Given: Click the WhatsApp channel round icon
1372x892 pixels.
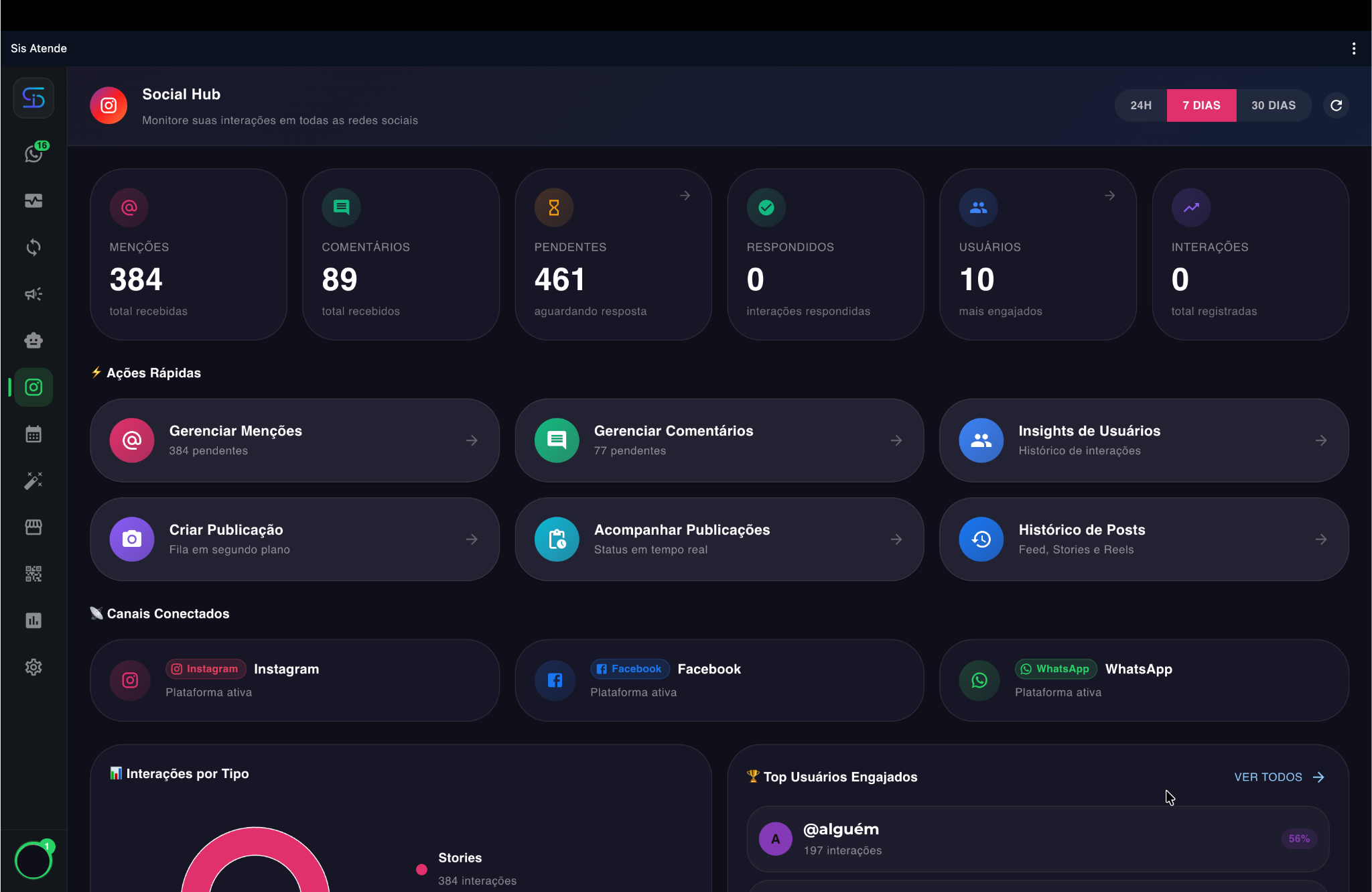Looking at the screenshot, I should coord(979,681).
